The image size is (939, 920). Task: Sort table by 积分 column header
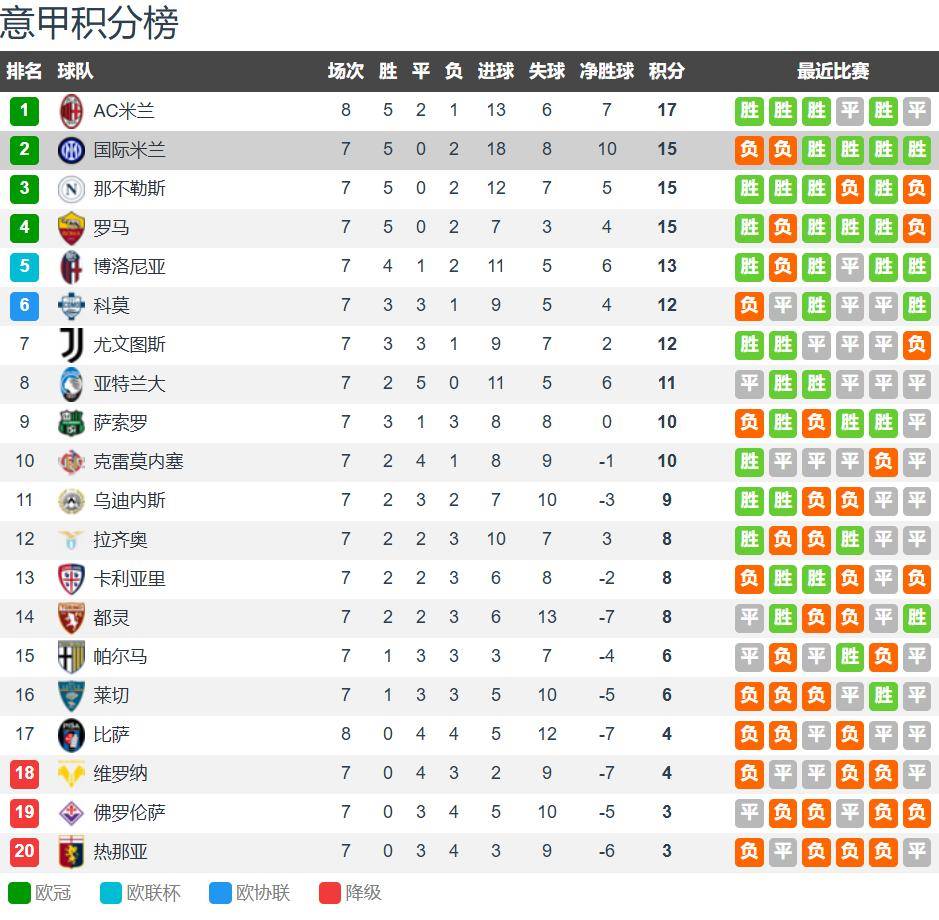[667, 71]
